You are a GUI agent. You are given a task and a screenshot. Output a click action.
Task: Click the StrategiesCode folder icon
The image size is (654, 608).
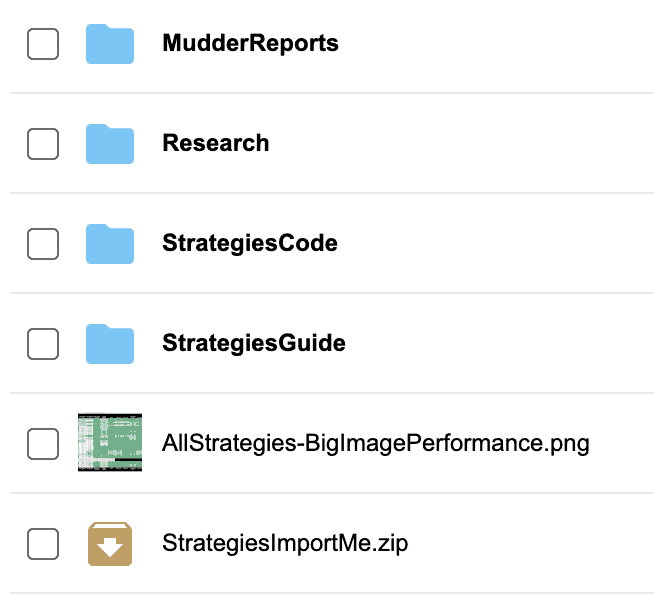[110, 244]
